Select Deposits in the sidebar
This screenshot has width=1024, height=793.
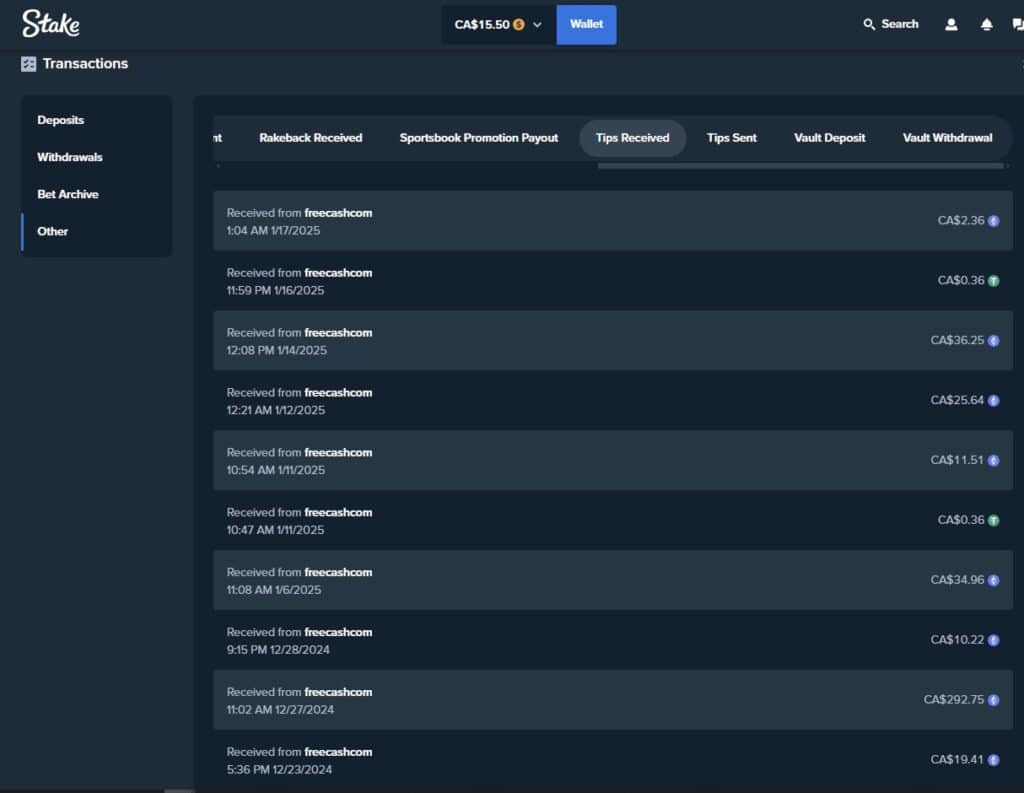coord(61,120)
